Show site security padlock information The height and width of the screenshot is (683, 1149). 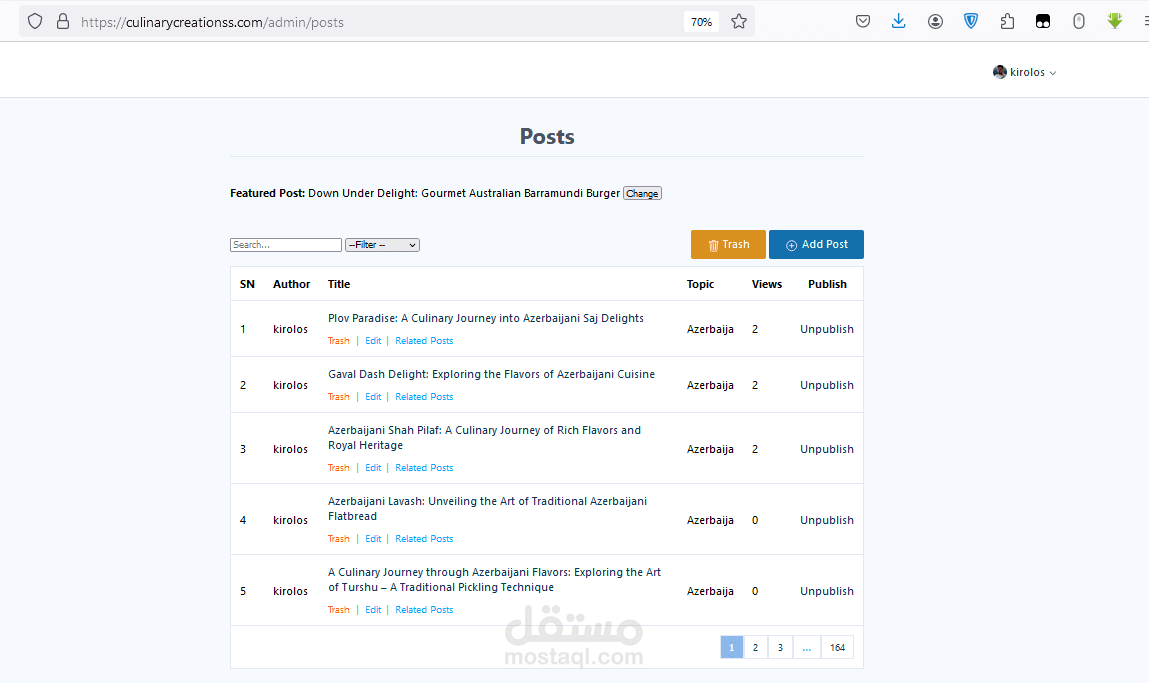(63, 22)
